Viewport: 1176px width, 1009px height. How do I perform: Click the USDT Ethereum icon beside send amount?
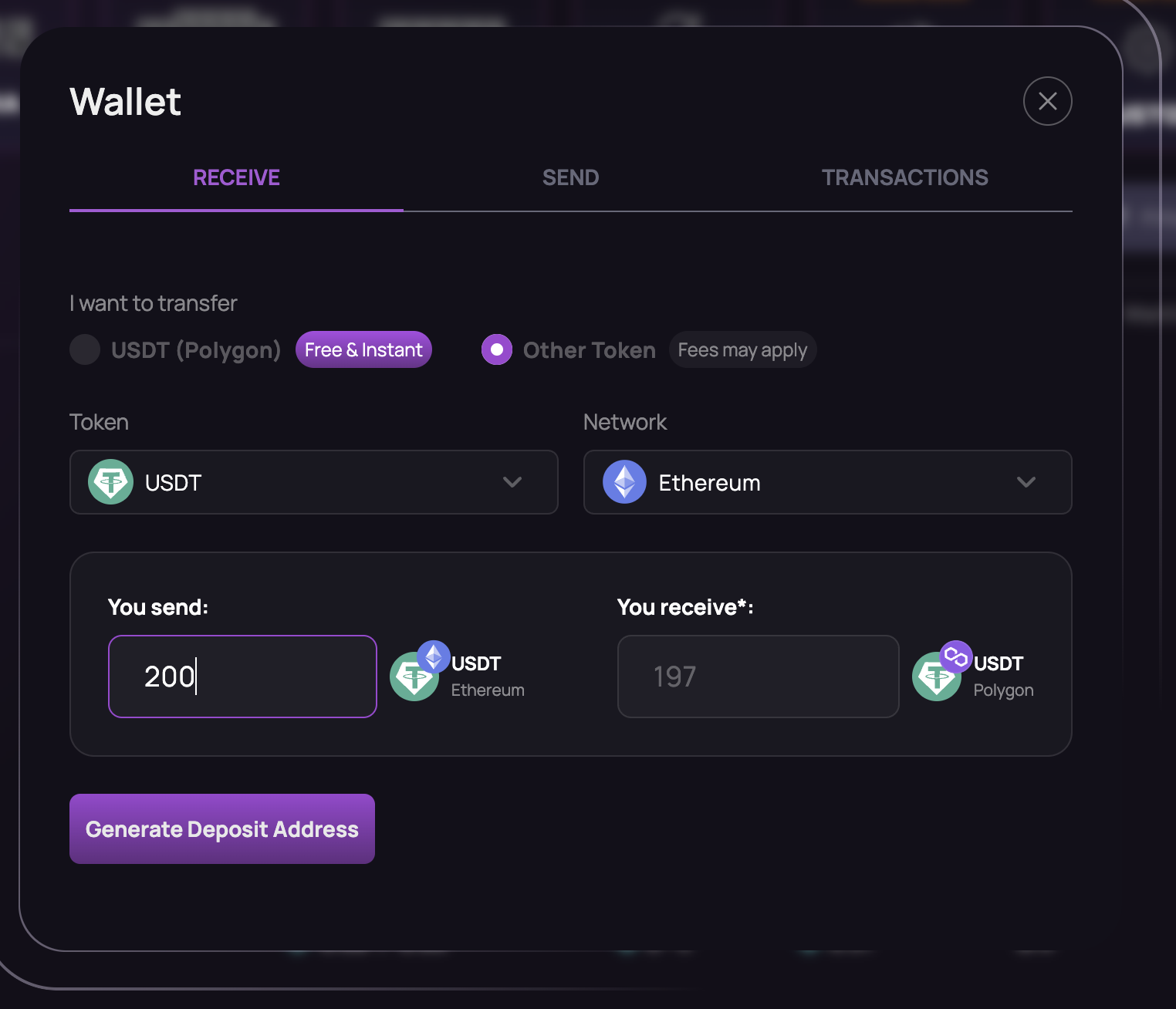pyautogui.click(x=417, y=673)
